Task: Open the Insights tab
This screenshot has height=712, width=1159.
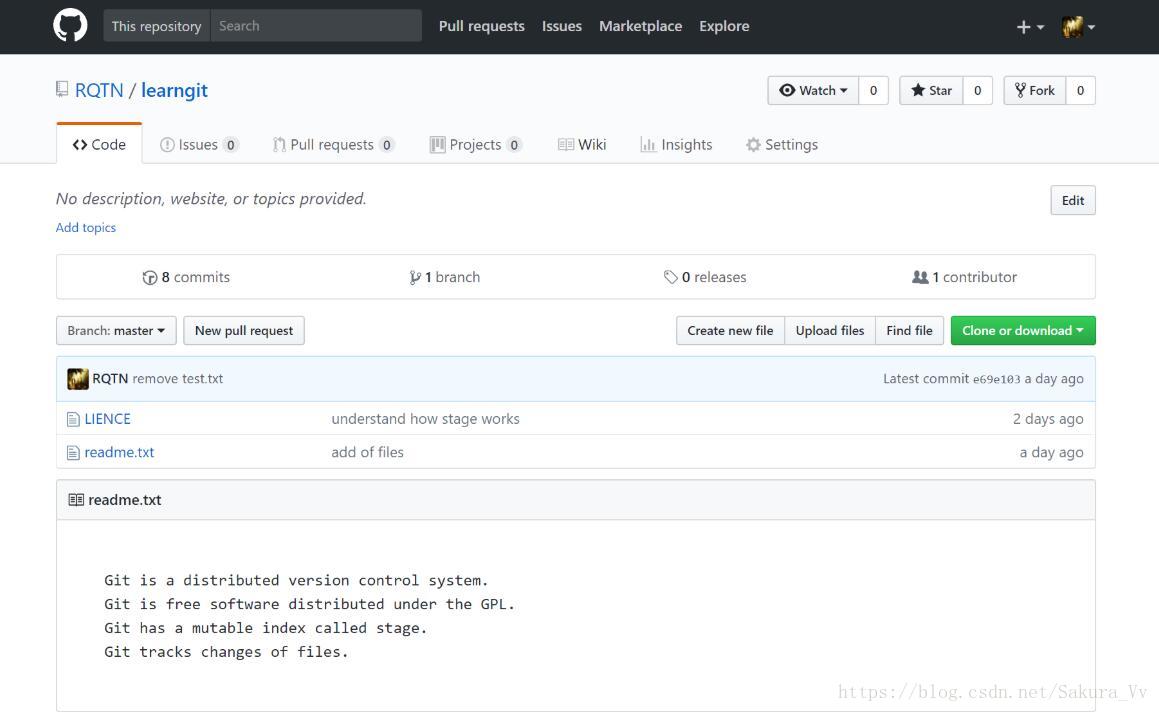Action: pyautogui.click(x=676, y=145)
